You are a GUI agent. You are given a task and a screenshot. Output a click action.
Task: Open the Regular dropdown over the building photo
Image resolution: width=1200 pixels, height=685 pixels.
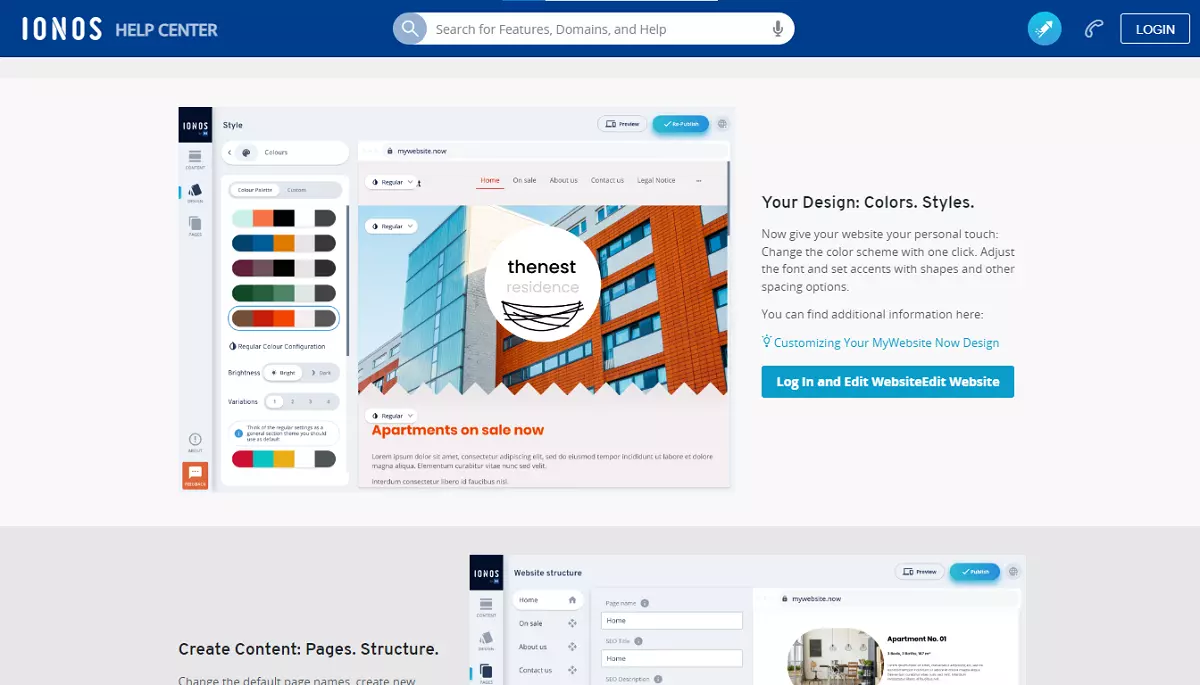[x=391, y=226]
